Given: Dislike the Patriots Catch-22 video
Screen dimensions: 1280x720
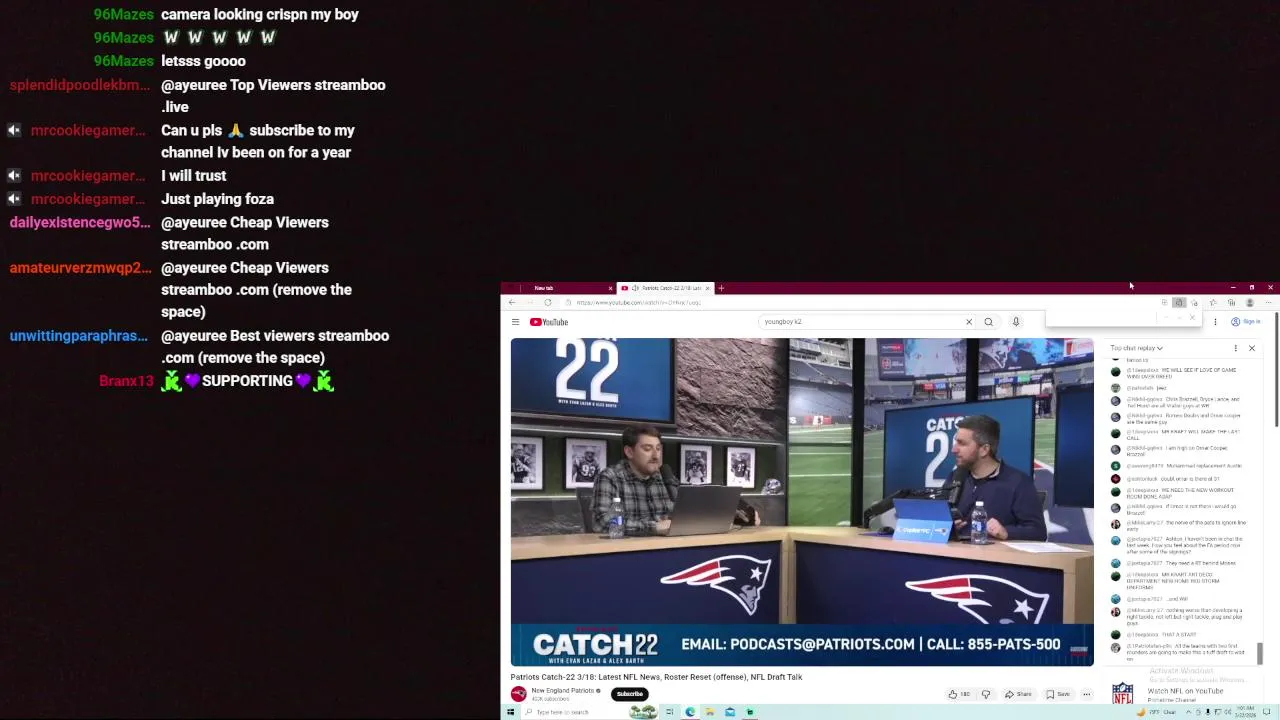Looking at the screenshot, I should pyautogui.click(x=985, y=694).
